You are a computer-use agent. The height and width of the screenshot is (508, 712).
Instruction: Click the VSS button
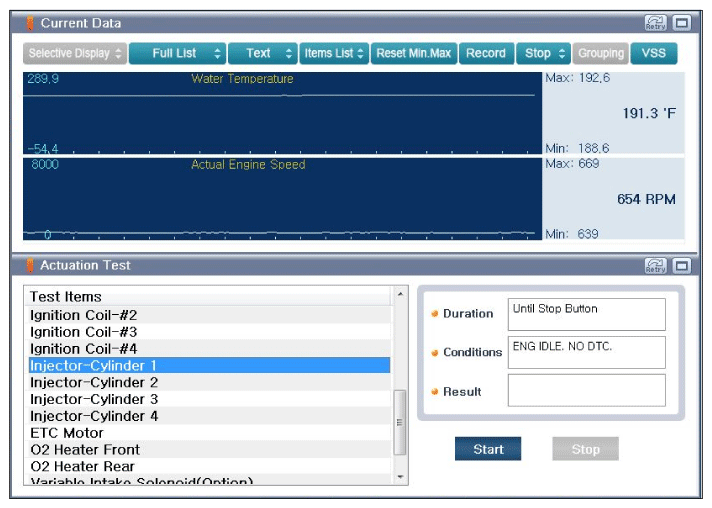(x=654, y=54)
